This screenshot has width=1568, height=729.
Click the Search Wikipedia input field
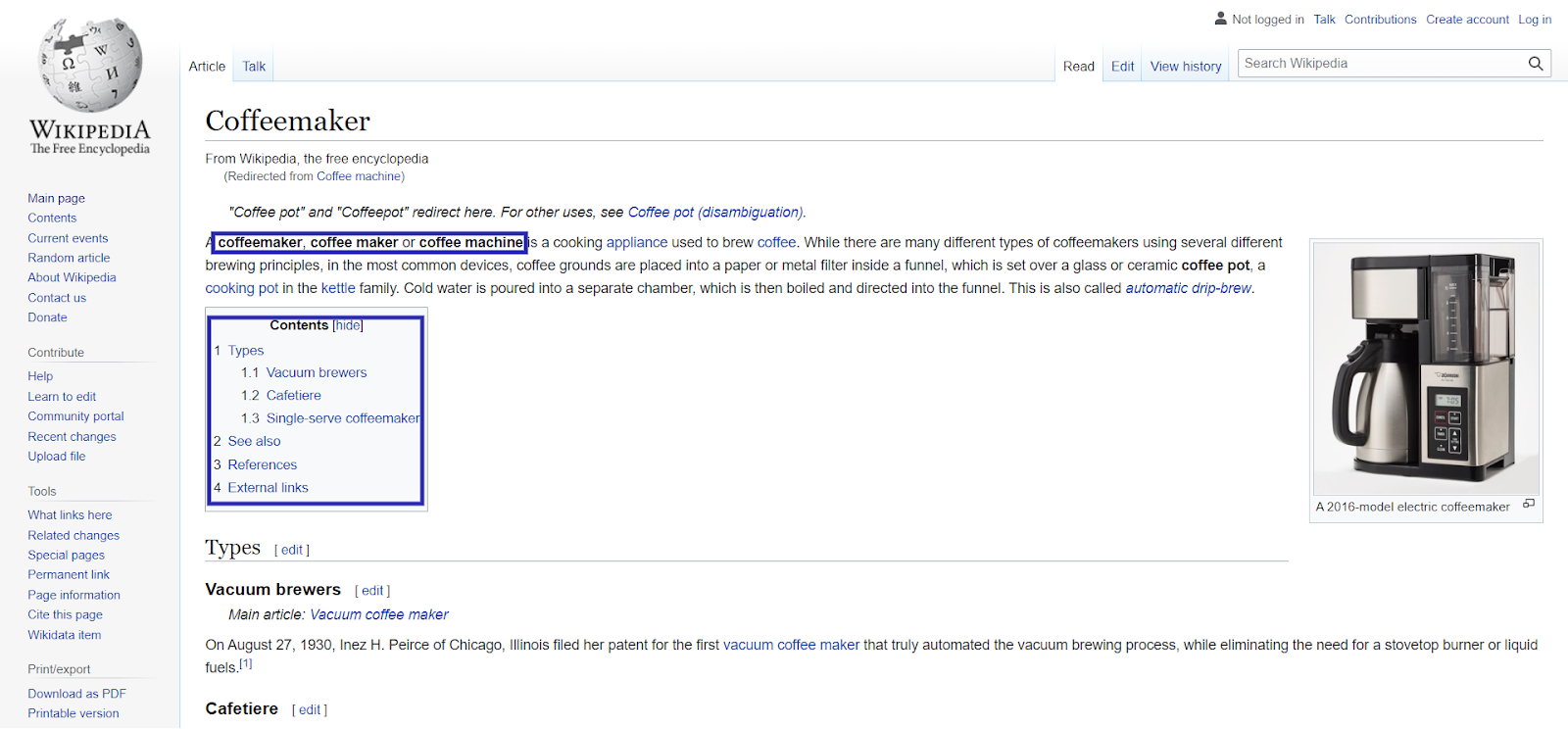(1382, 64)
